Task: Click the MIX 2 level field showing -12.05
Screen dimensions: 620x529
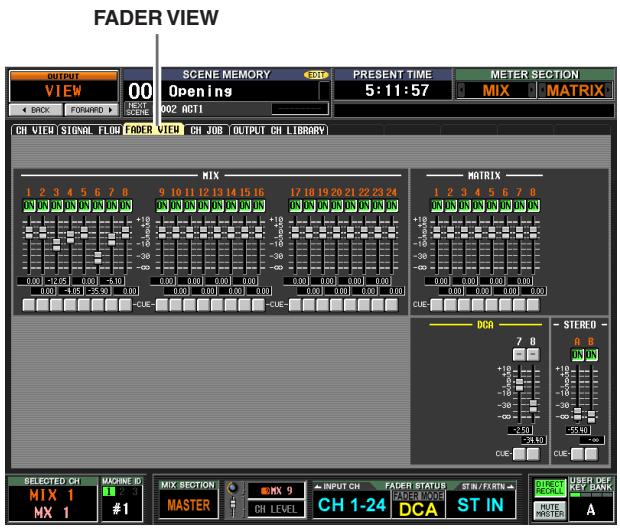Action: pos(57,281)
